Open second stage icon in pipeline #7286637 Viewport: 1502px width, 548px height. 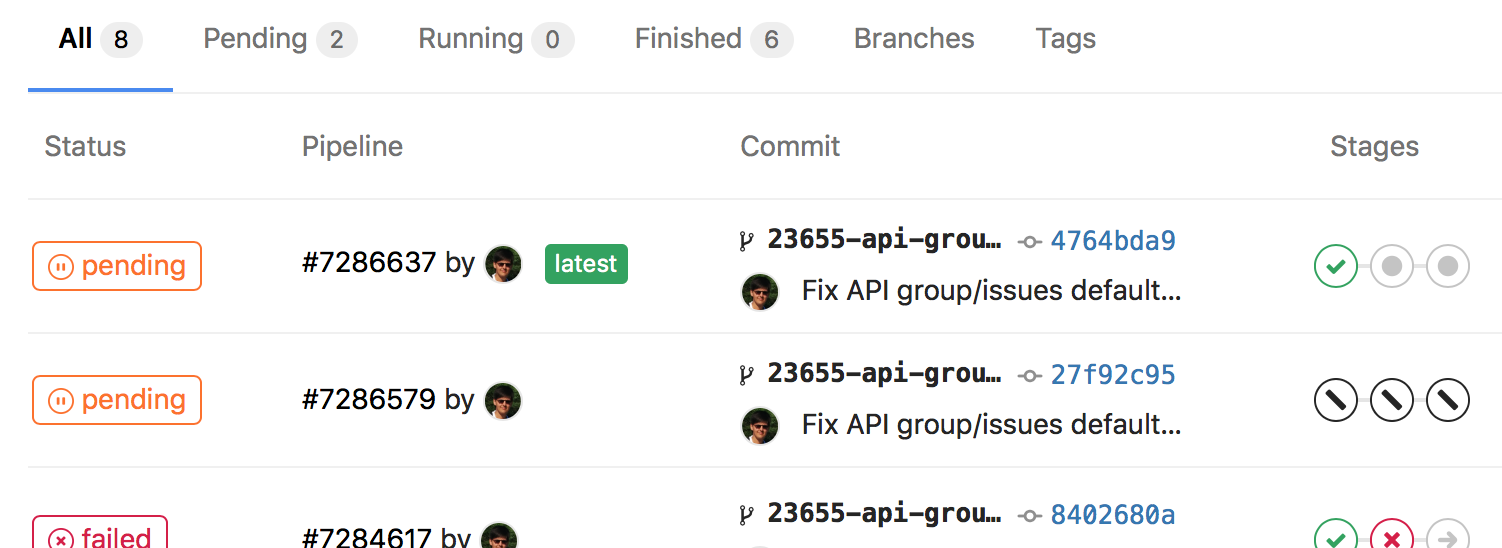point(1391,266)
